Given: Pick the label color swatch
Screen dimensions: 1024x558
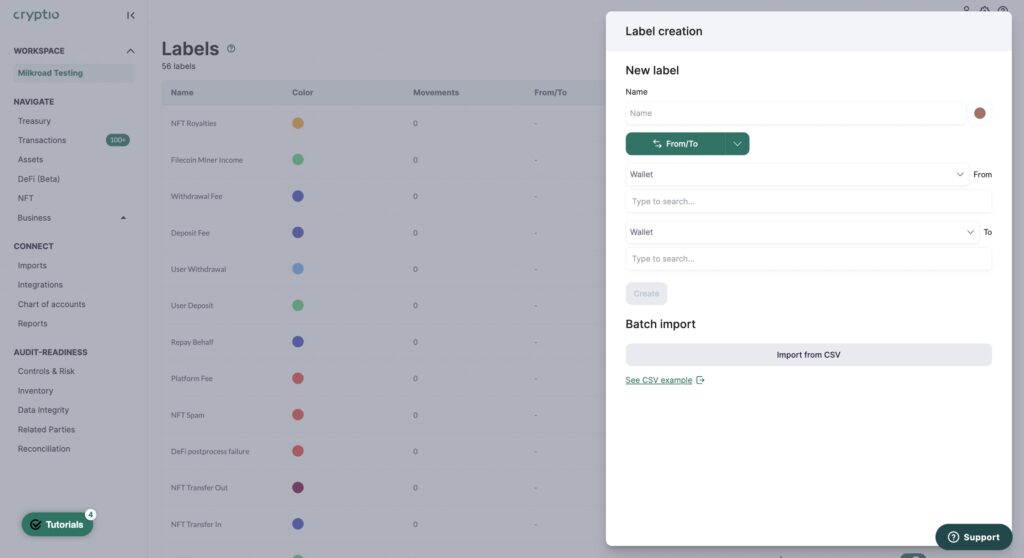Looking at the screenshot, I should click(x=980, y=113).
